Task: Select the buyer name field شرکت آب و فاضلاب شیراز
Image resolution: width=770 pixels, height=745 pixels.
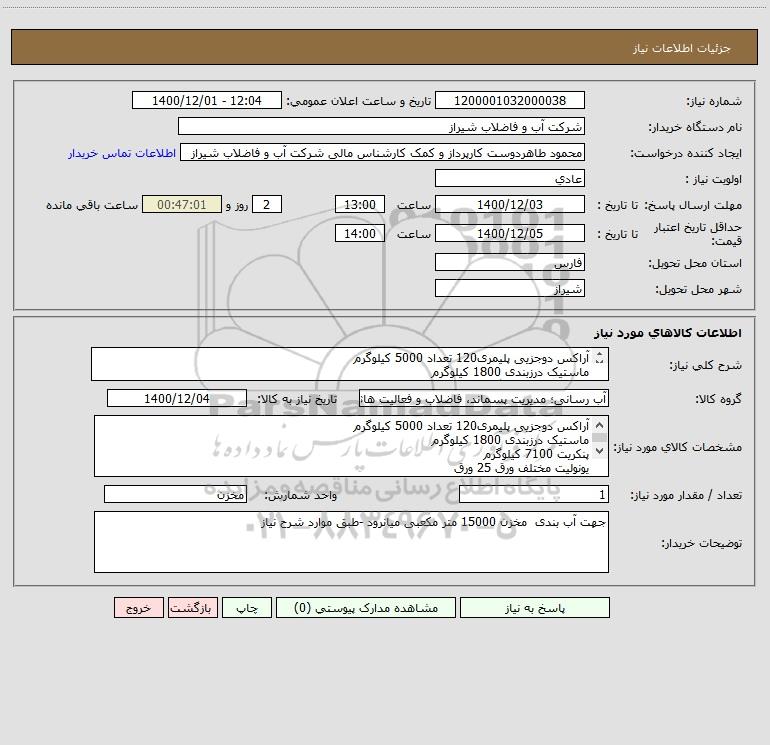Action: pyautogui.click(x=381, y=126)
